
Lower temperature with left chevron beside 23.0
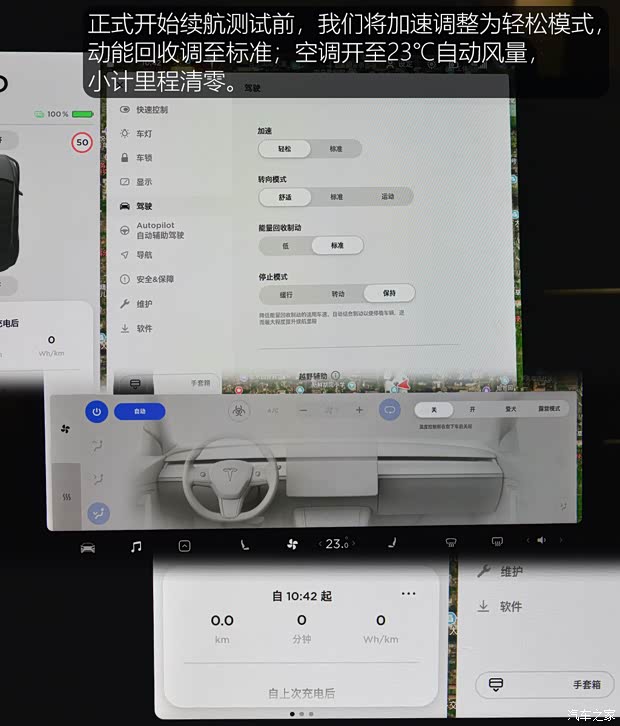pos(319,544)
